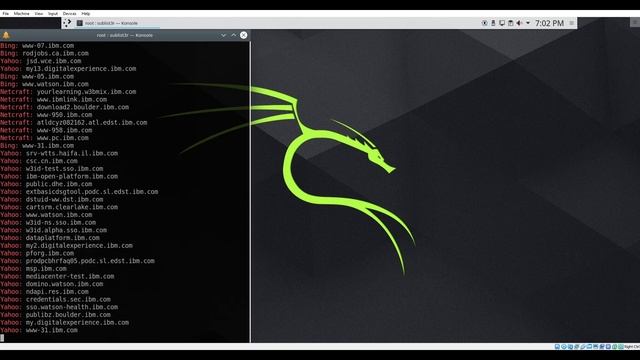This screenshot has width=640, height=360.
Task: Click the Yahoo 'www-31.ibm.com' last line
Action: click(39, 330)
